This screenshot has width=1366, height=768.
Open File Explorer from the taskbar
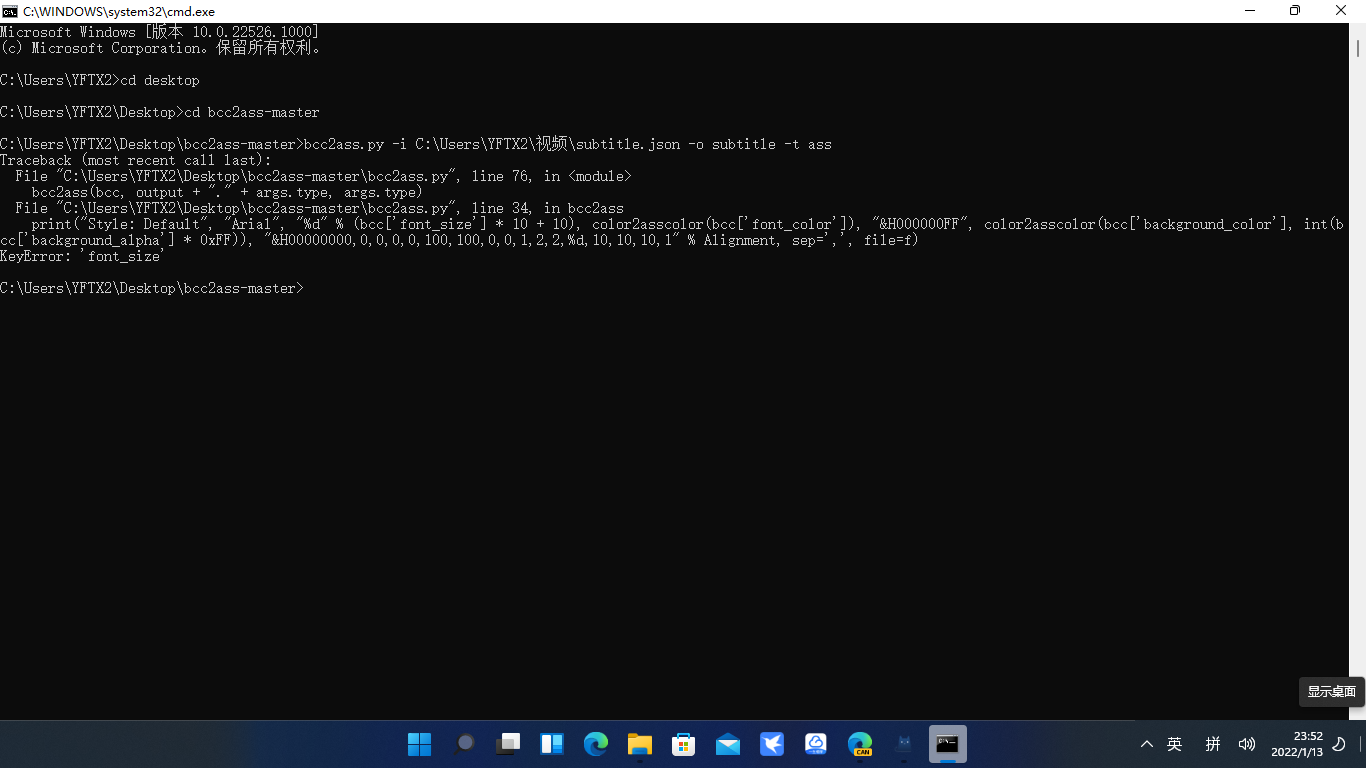pyautogui.click(x=640, y=744)
